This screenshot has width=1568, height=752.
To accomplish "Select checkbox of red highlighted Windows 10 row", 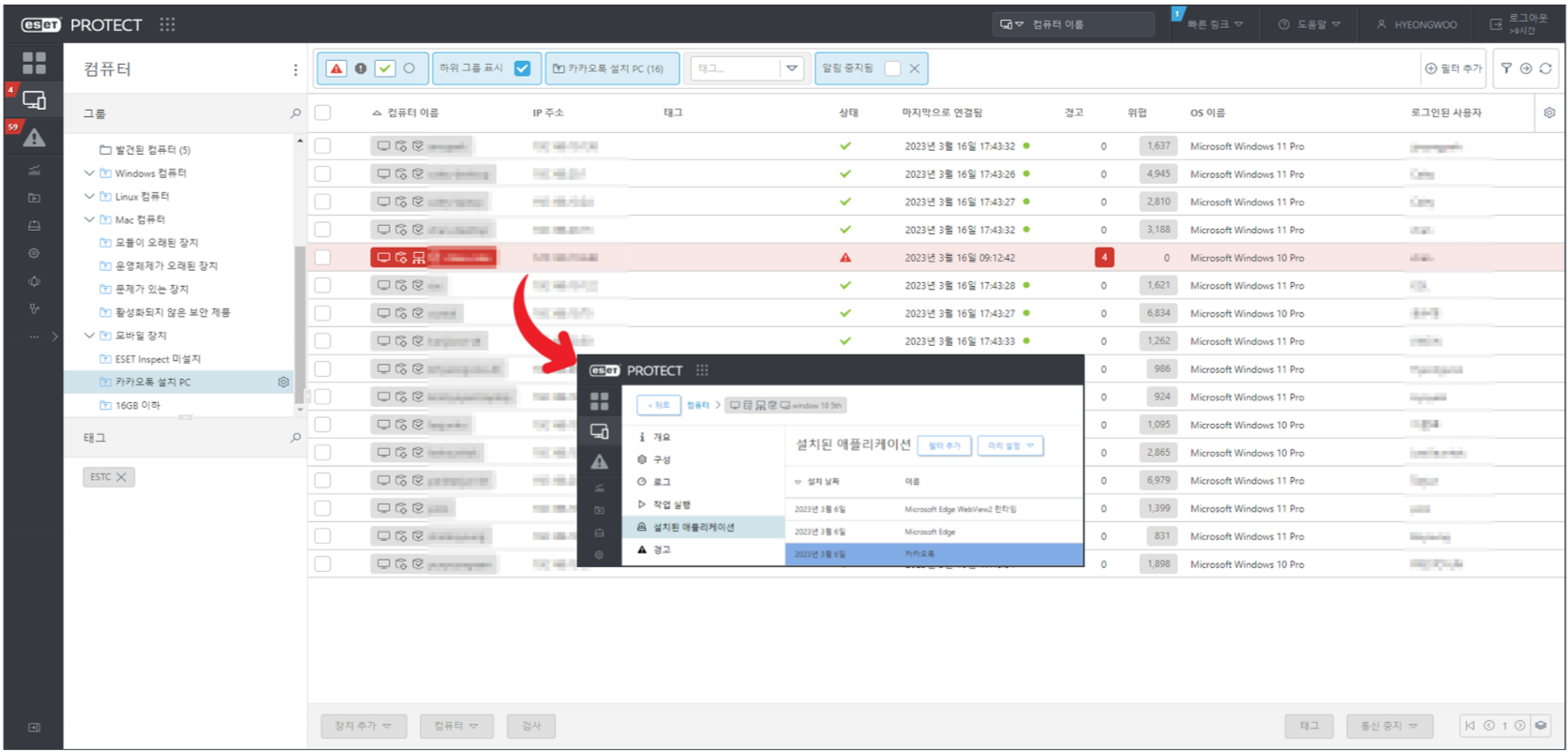I will [x=322, y=257].
